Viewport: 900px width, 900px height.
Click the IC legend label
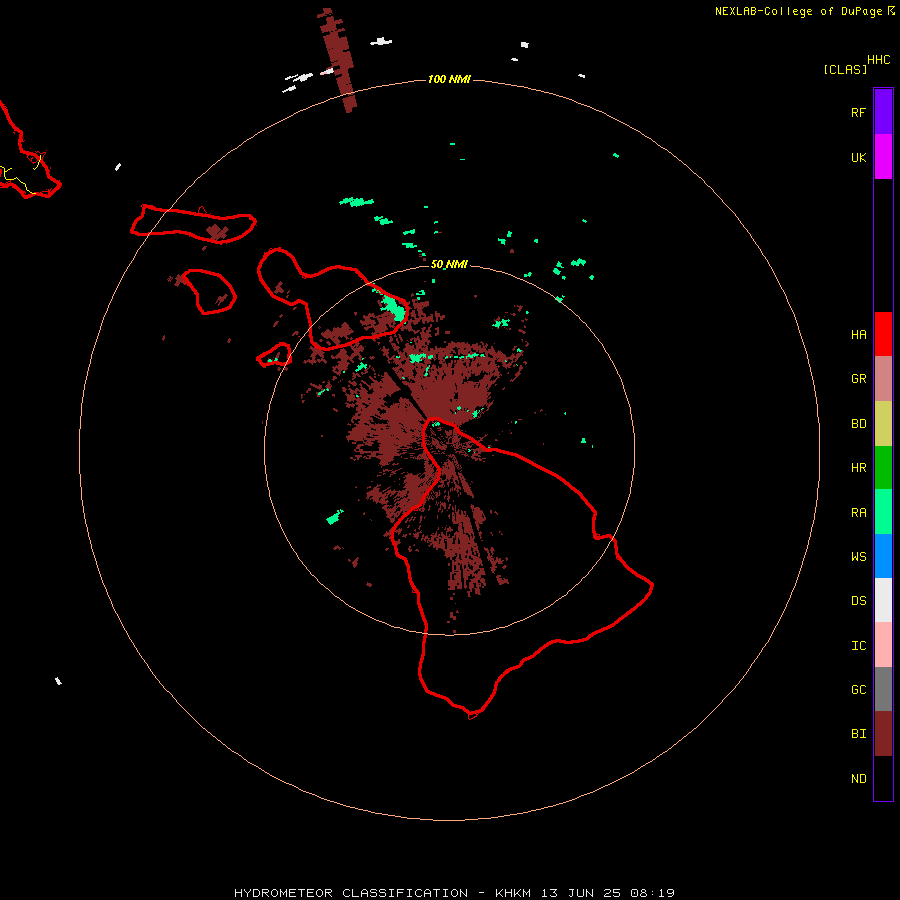coord(858,646)
